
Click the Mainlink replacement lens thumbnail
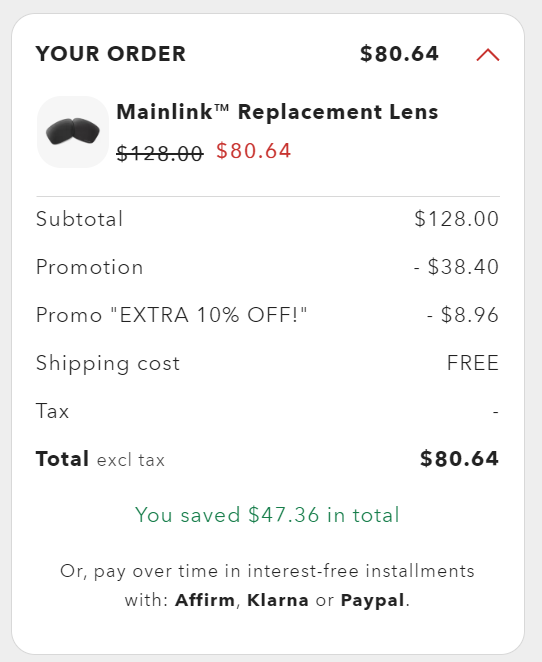tap(73, 132)
